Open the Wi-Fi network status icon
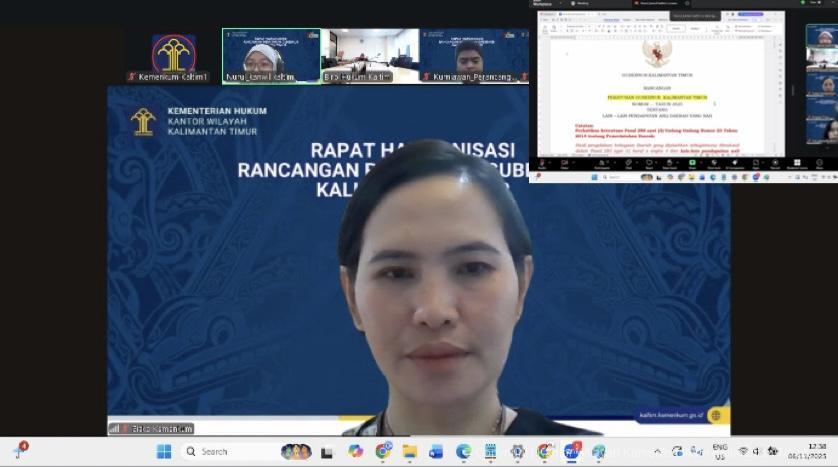The width and height of the screenshot is (838, 467). pyautogui.click(x=743, y=451)
